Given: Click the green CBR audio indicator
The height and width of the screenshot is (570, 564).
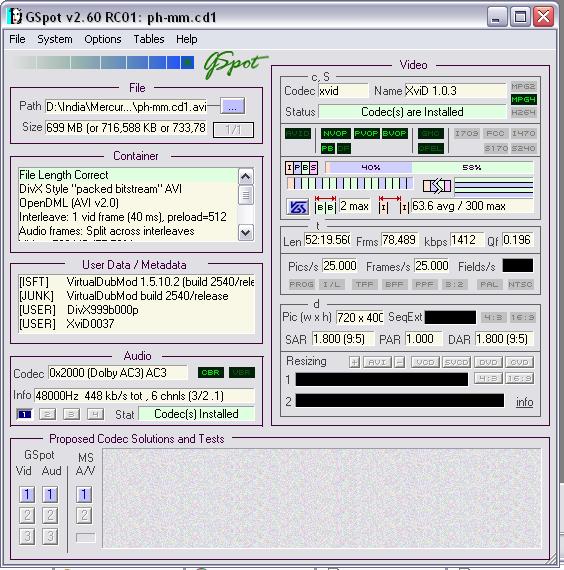Looking at the screenshot, I should pos(211,373).
